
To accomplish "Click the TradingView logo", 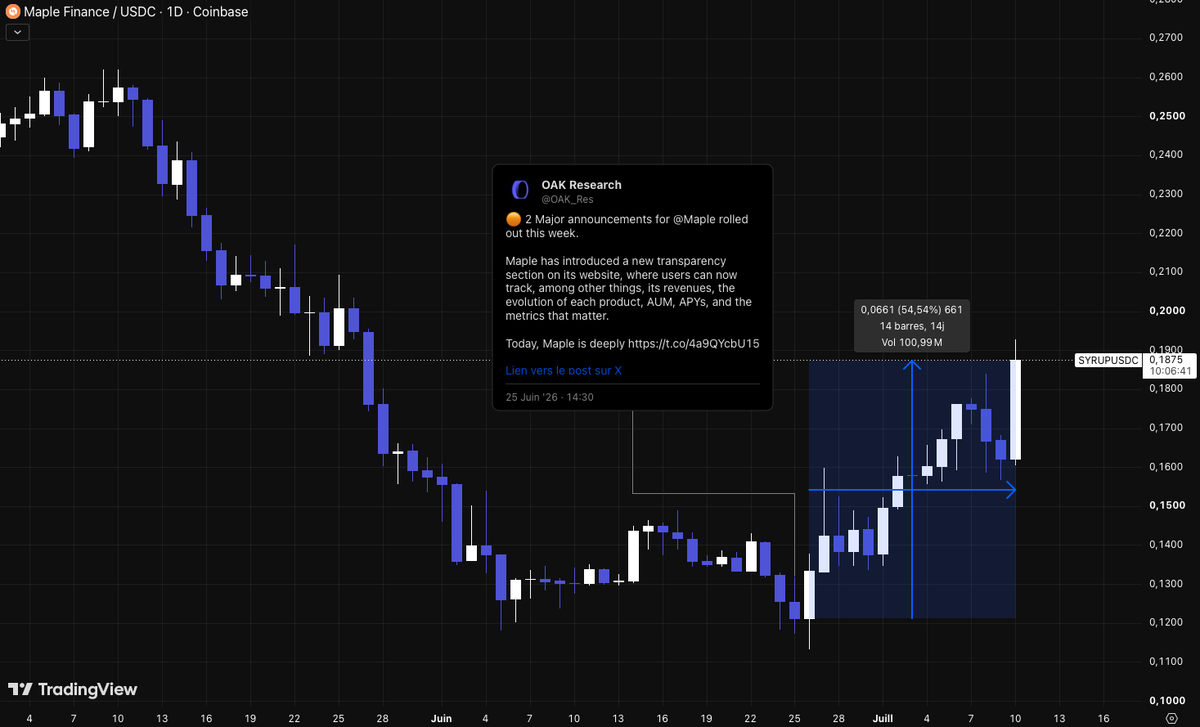I will tap(73, 690).
